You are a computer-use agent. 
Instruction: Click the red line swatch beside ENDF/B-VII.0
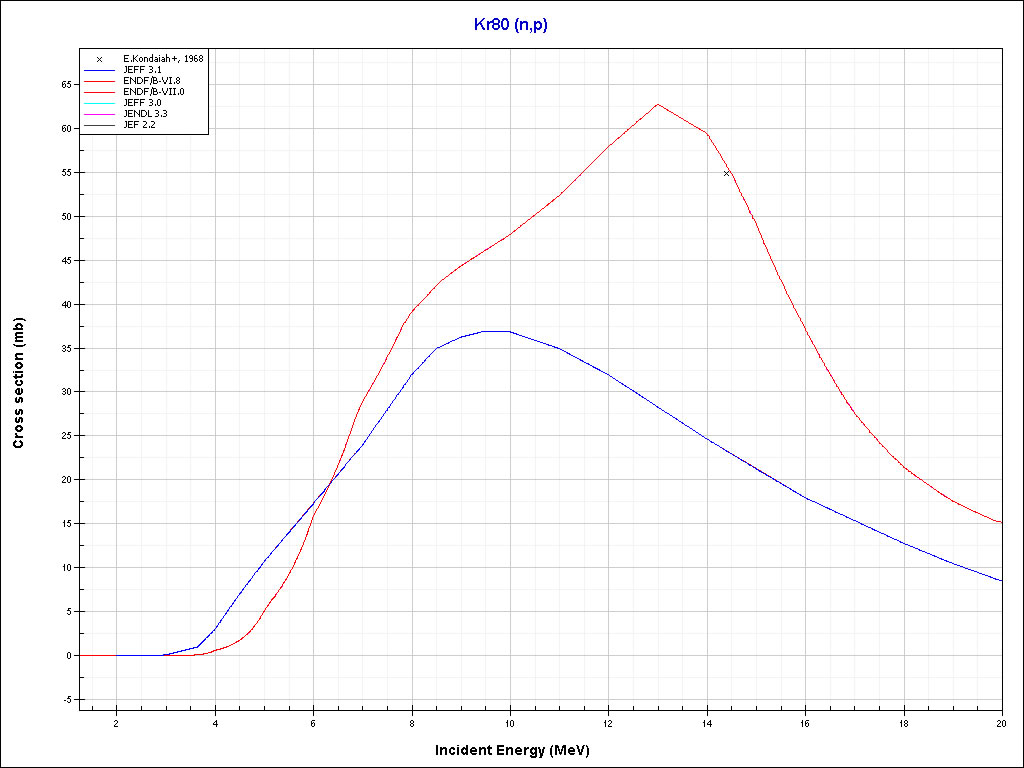click(99, 91)
